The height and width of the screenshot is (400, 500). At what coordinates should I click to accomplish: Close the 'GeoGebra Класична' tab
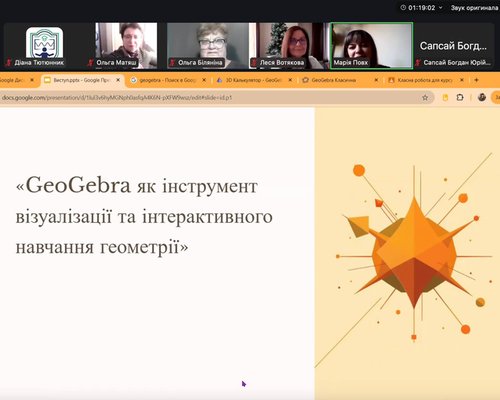(x=376, y=80)
